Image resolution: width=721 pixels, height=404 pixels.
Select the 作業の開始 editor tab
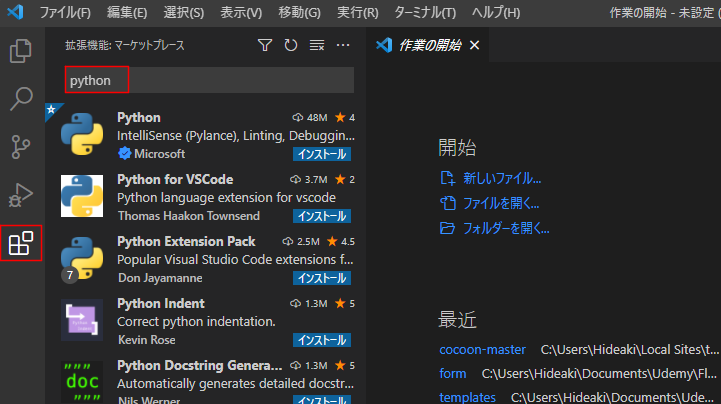tap(428, 45)
